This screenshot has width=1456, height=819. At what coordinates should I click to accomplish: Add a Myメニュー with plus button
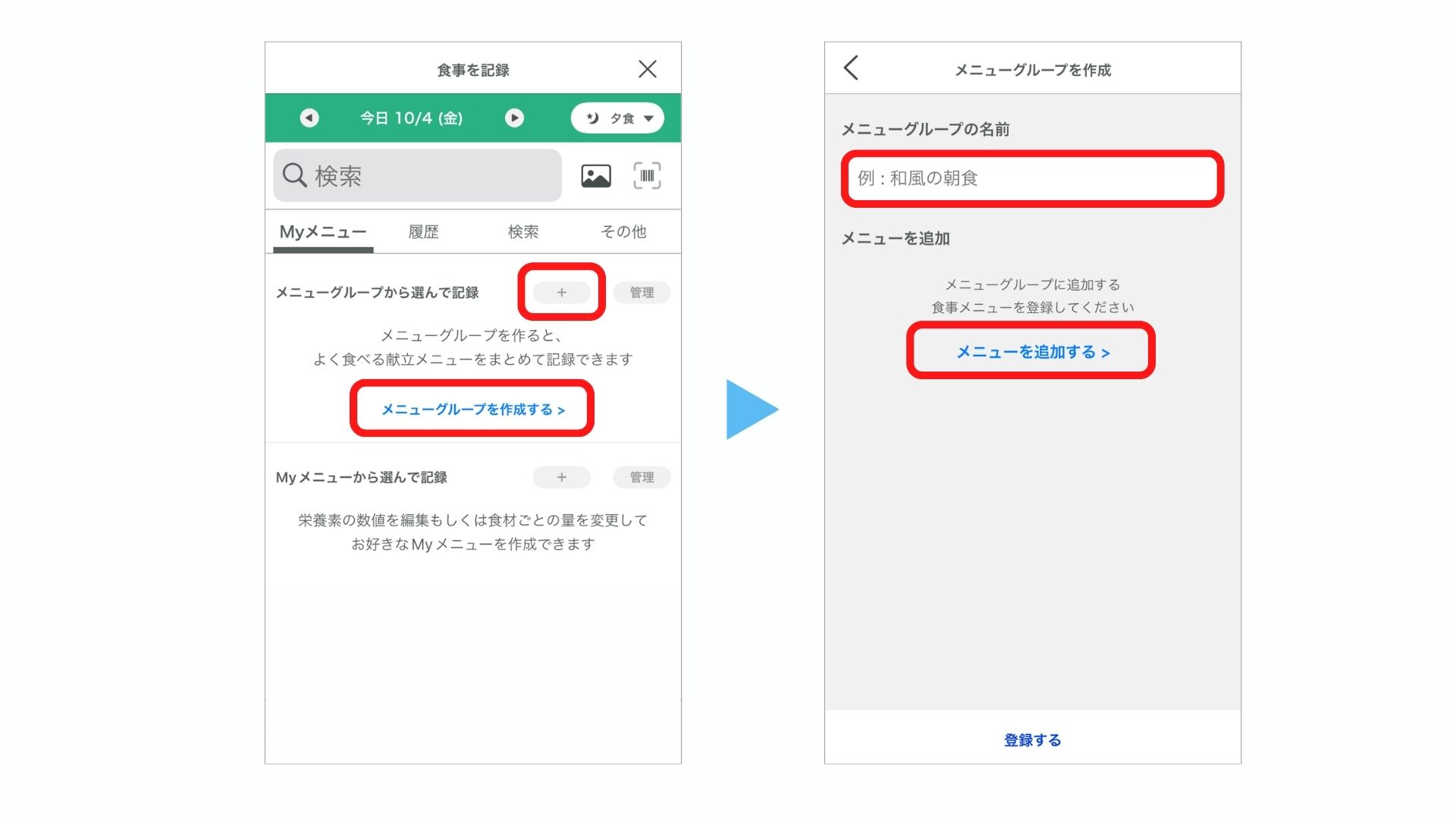click(x=562, y=477)
